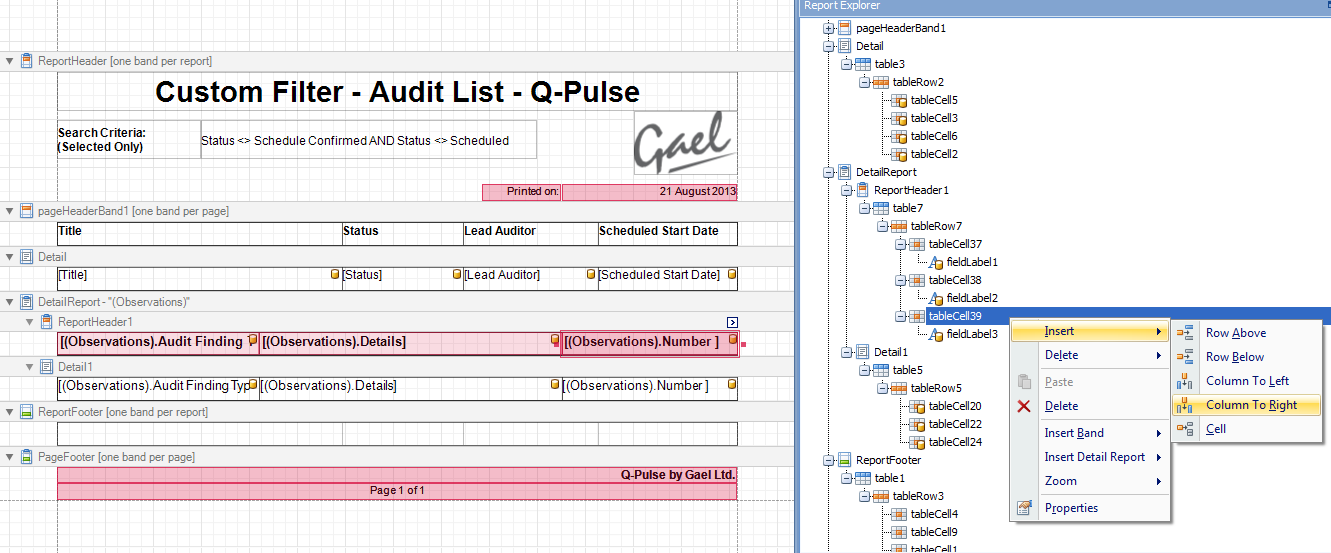Image resolution: width=1331 pixels, height=553 pixels.
Task: Click the Cell insert icon
Action: coord(1186,429)
